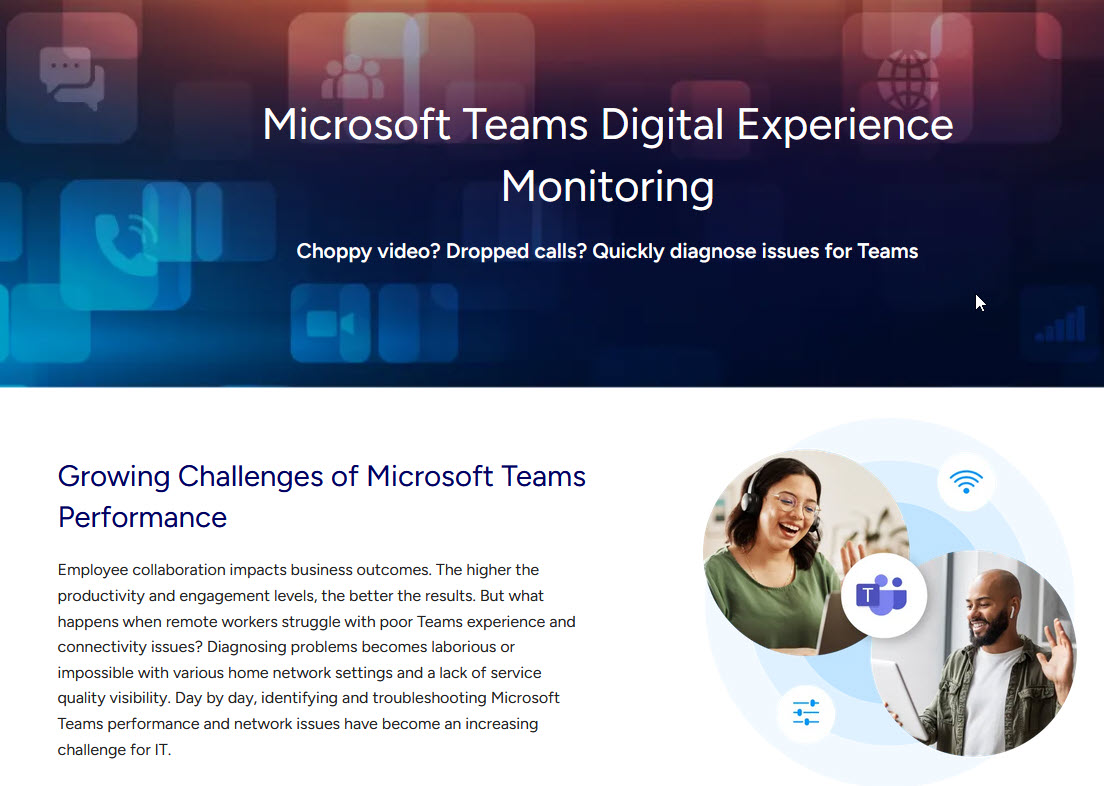Click 'connectivity issues? Diagnosing problems' paragraph line
Image resolution: width=1104 pixels, height=786 pixels.
tap(286, 647)
